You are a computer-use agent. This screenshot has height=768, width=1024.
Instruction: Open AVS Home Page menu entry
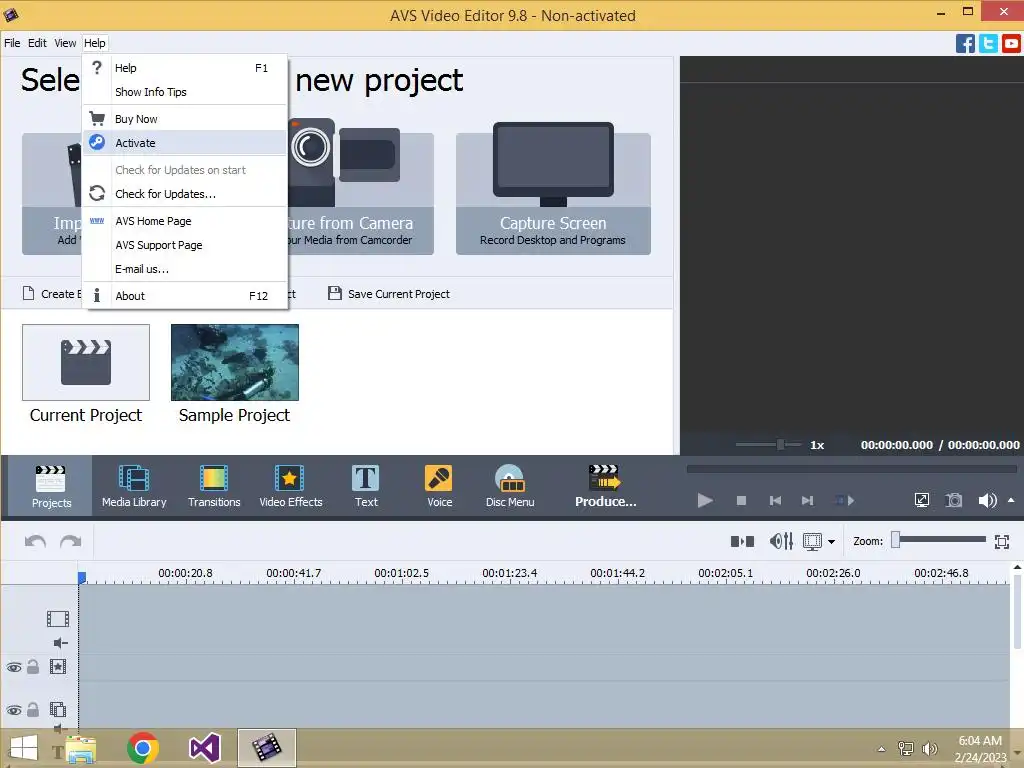pos(185,221)
